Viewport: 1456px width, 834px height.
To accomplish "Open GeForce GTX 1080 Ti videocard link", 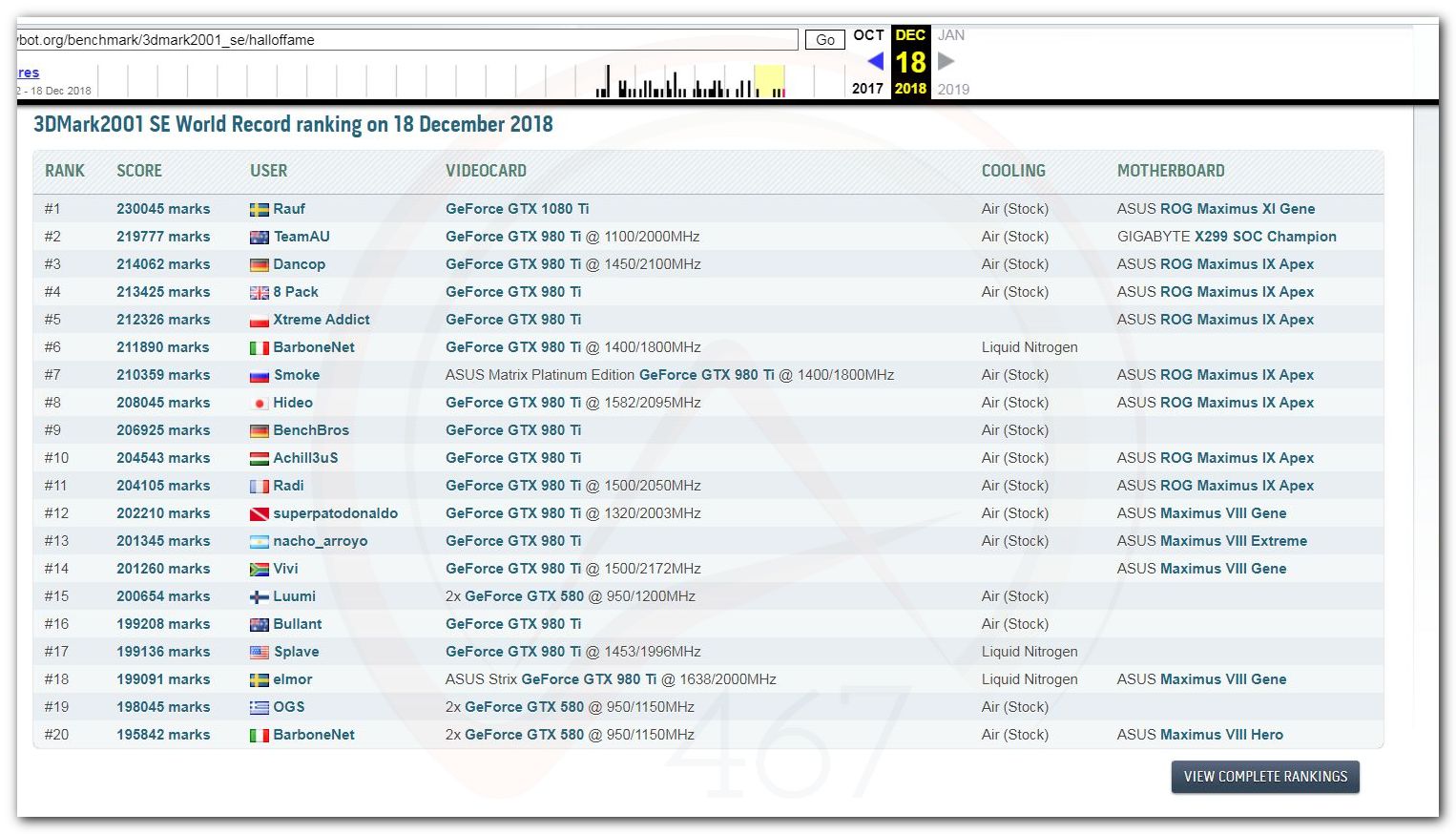I will [x=517, y=209].
